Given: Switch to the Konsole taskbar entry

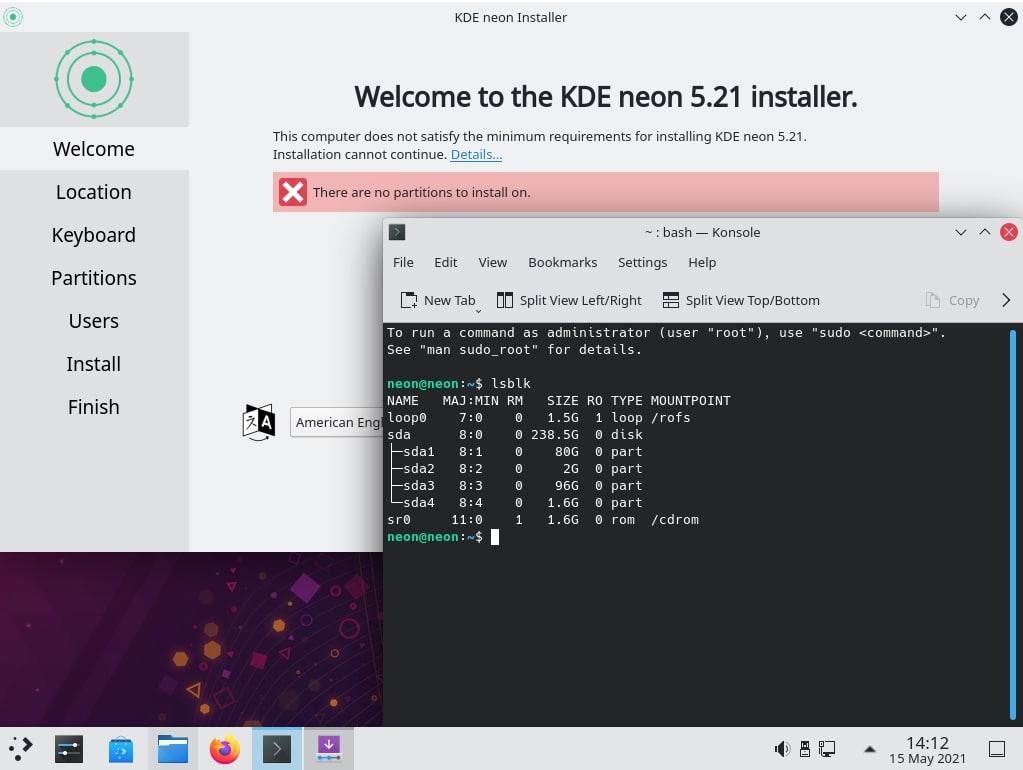Looking at the screenshot, I should [x=277, y=748].
